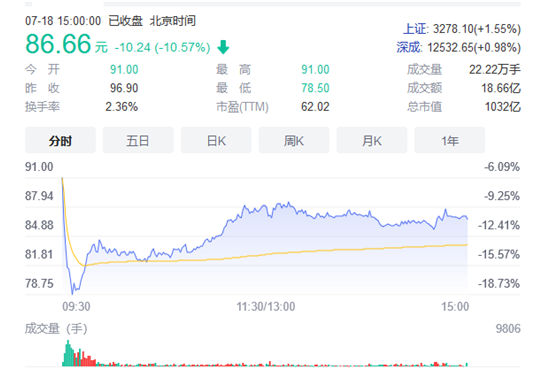The height and width of the screenshot is (379, 558).
Task: Click the 昨收 value 96.90
Action: 124,88
